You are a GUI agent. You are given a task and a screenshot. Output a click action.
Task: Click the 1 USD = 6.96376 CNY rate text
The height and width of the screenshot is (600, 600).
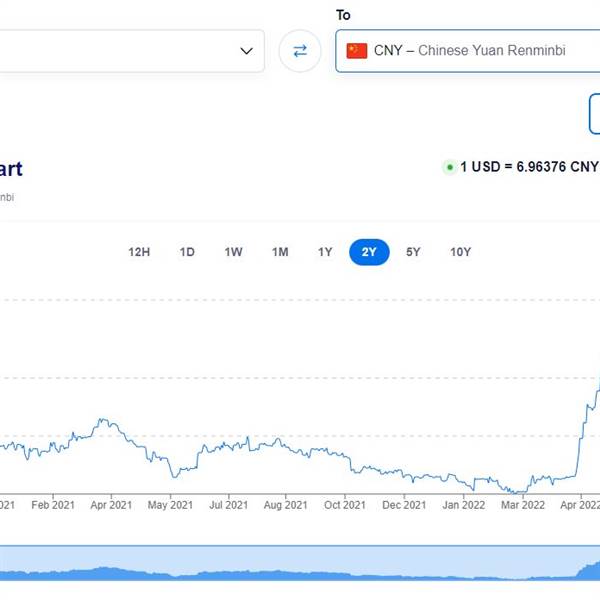tap(528, 167)
